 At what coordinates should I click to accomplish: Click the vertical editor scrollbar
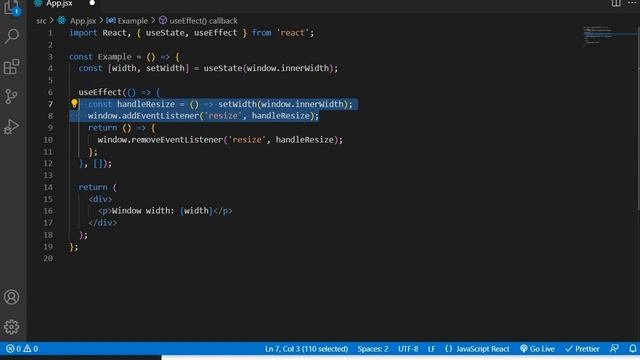click(638, 118)
